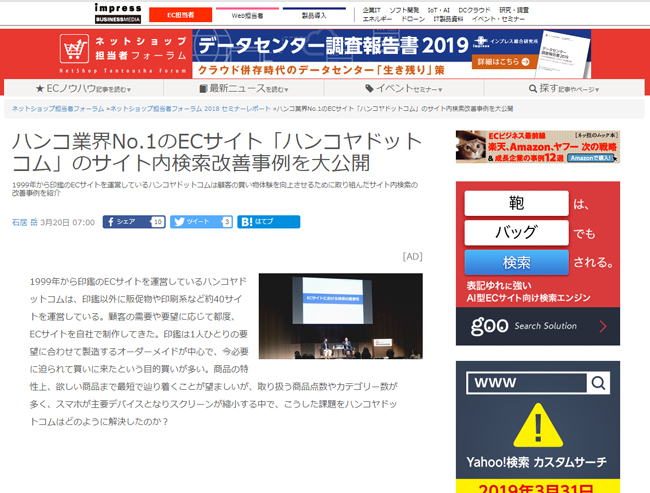Open the データセンター調査報告書2019 banner
650x493 pixels.
tap(391, 53)
